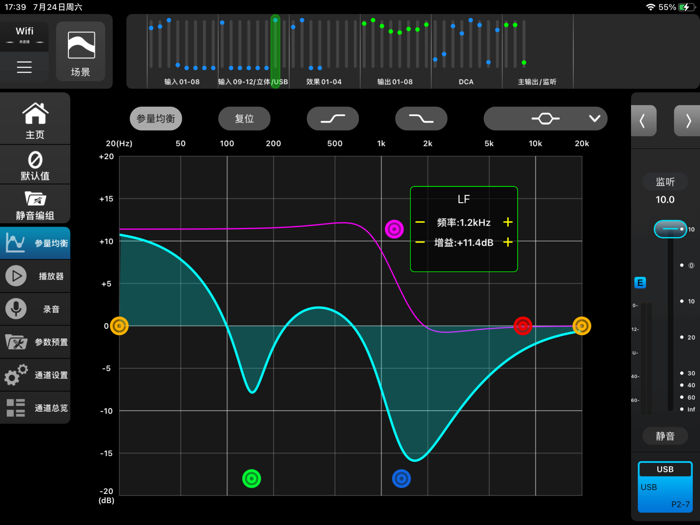Open the hamburger menu below Wifi
The image size is (700, 525).
pos(24,67)
